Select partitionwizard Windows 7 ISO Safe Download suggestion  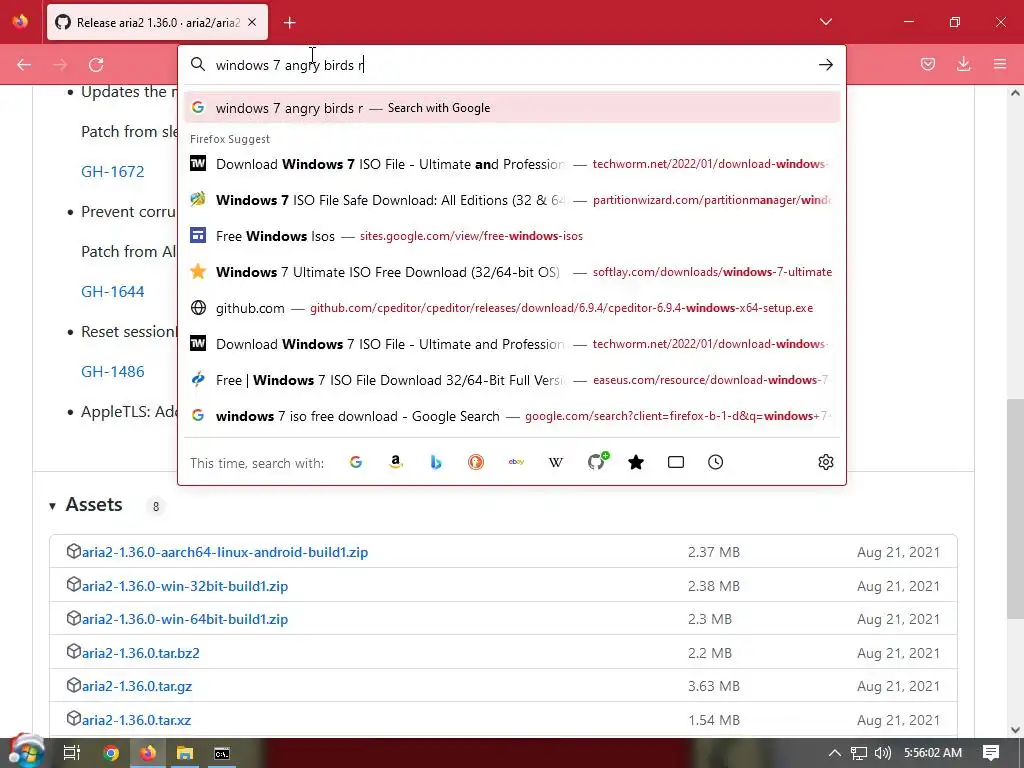pyautogui.click(x=512, y=200)
